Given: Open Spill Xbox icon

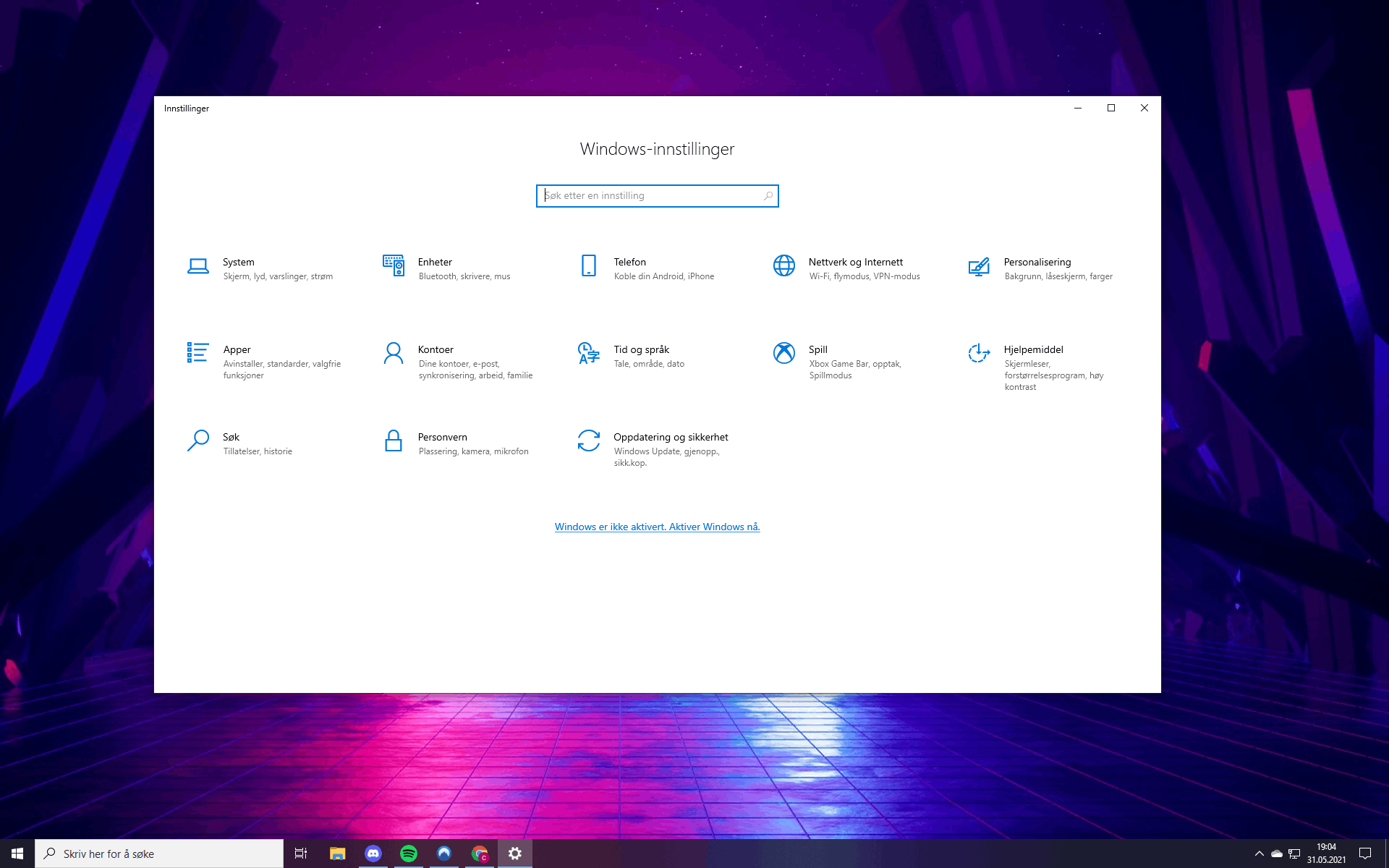Looking at the screenshot, I should pyautogui.click(x=783, y=353).
